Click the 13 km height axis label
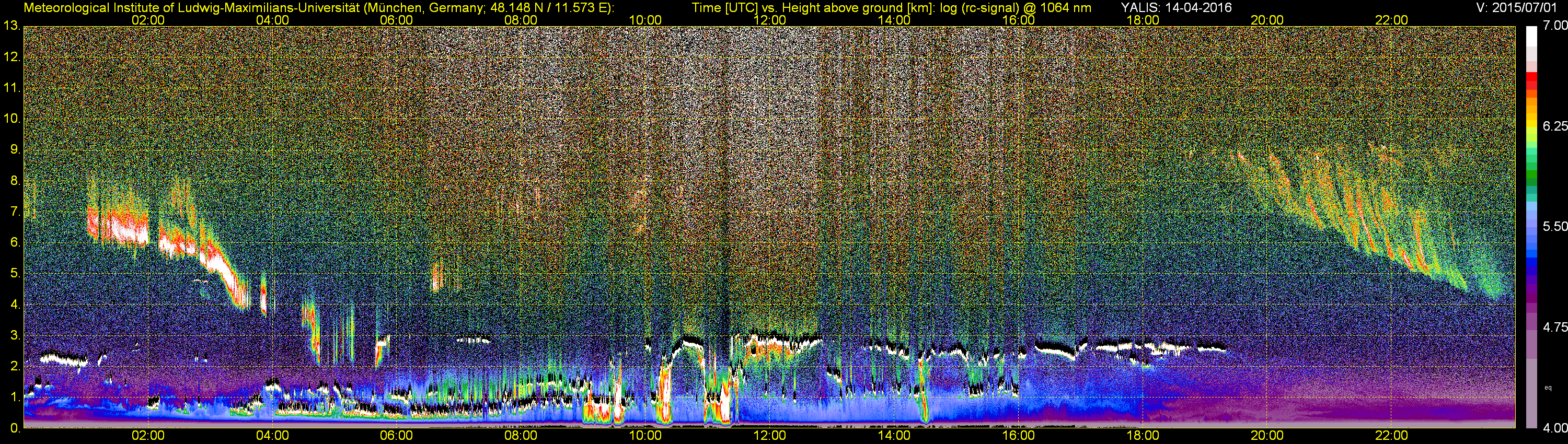 (11, 26)
